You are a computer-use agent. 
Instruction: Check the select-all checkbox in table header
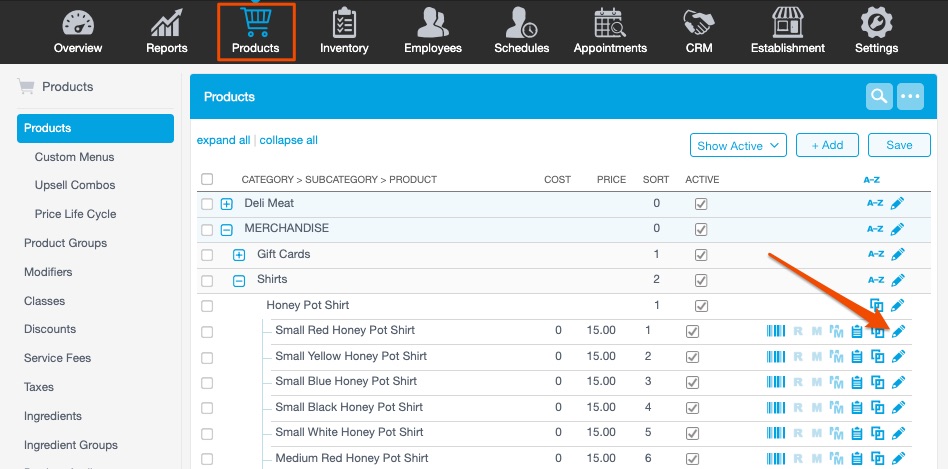click(207, 180)
